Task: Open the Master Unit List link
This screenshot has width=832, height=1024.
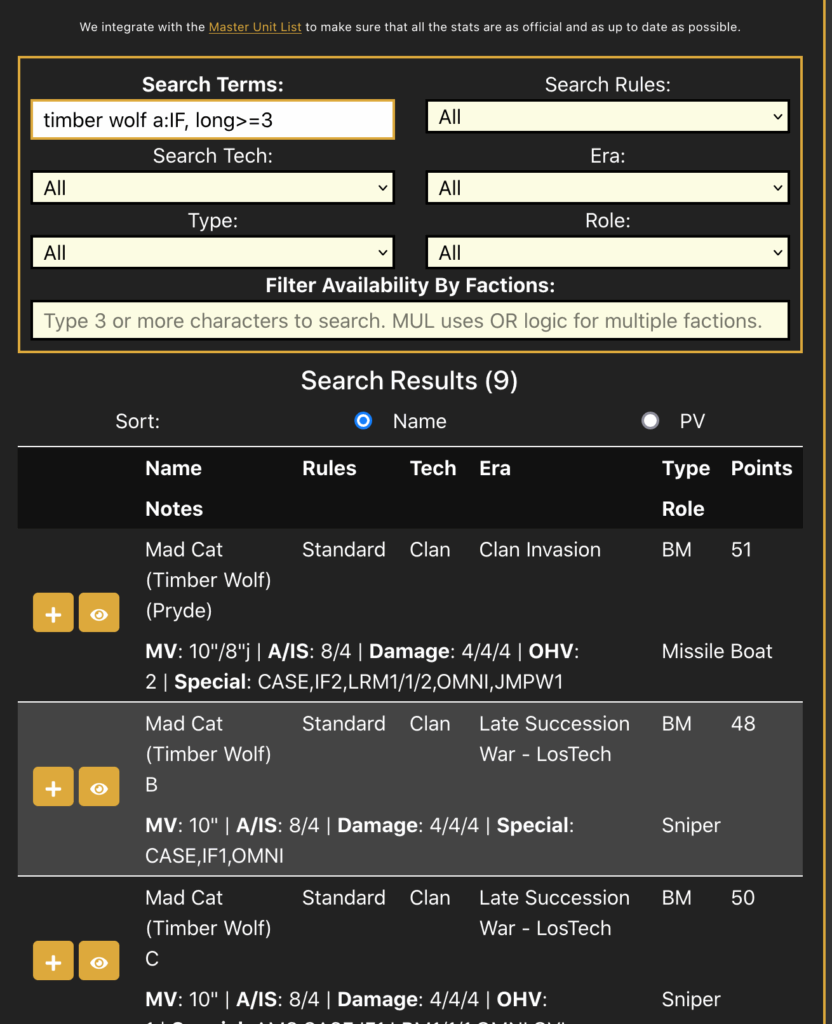Action: pyautogui.click(x=255, y=27)
